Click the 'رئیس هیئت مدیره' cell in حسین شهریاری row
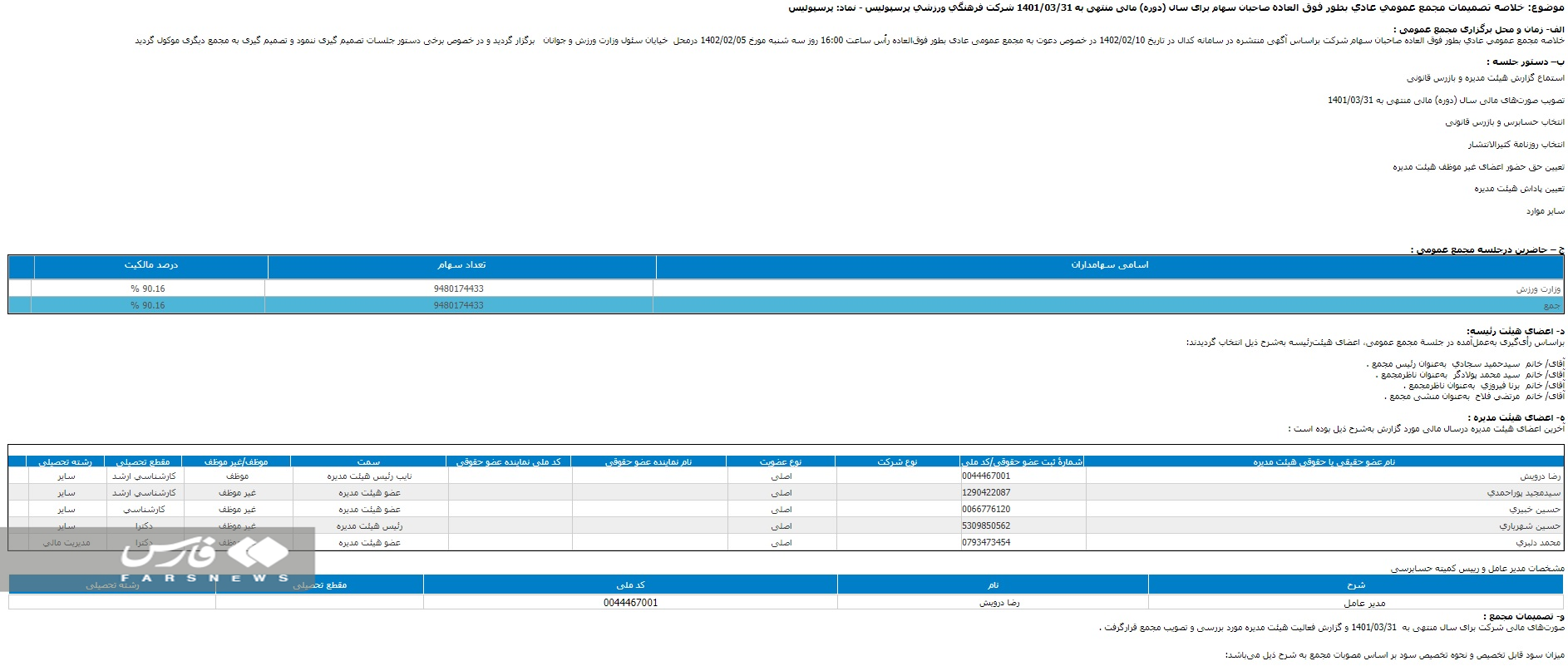The image size is (1568, 666). click(369, 526)
